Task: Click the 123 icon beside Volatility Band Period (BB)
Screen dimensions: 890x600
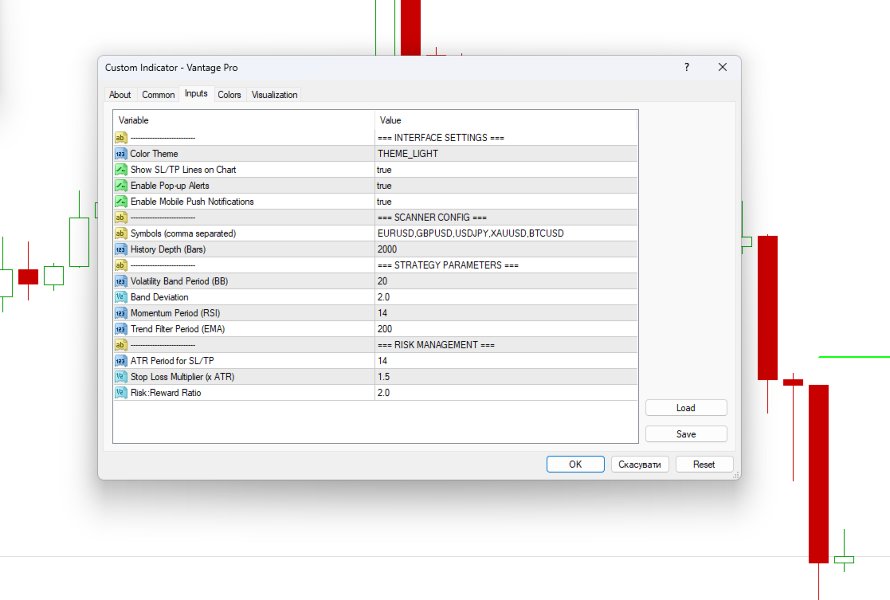Action: 122,281
